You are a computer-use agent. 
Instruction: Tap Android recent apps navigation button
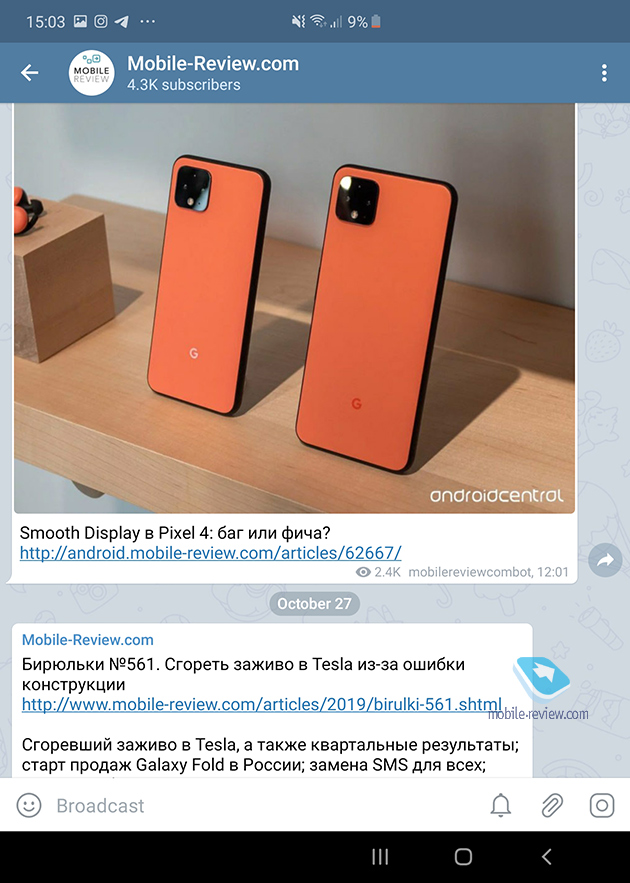point(380,857)
